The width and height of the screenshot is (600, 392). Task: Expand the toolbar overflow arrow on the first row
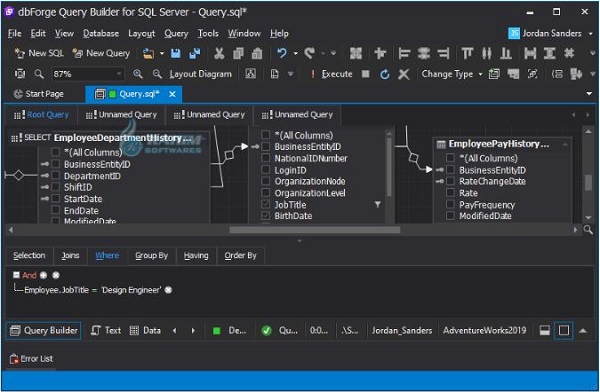(x=592, y=53)
